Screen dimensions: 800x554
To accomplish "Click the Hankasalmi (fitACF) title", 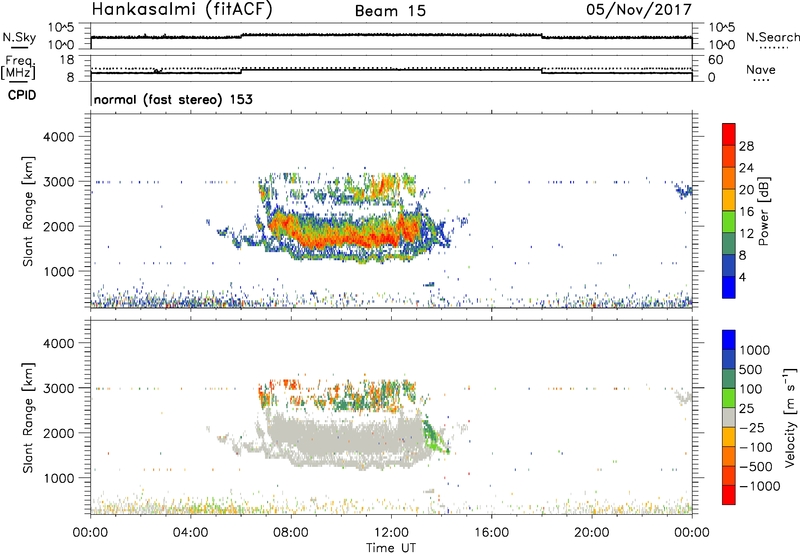I will pos(182,10).
